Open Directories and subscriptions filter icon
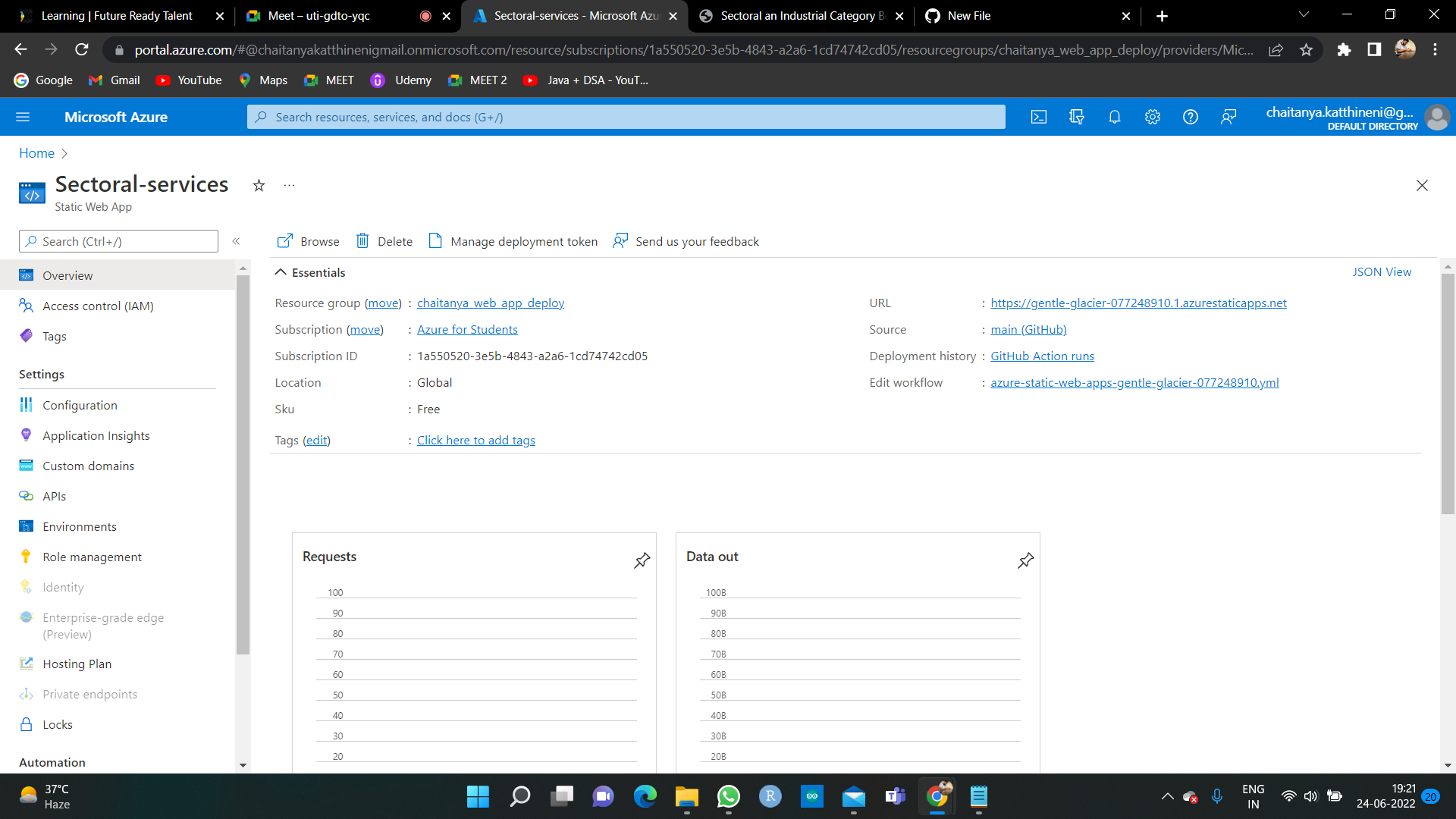The image size is (1456, 819). pyautogui.click(x=1077, y=117)
